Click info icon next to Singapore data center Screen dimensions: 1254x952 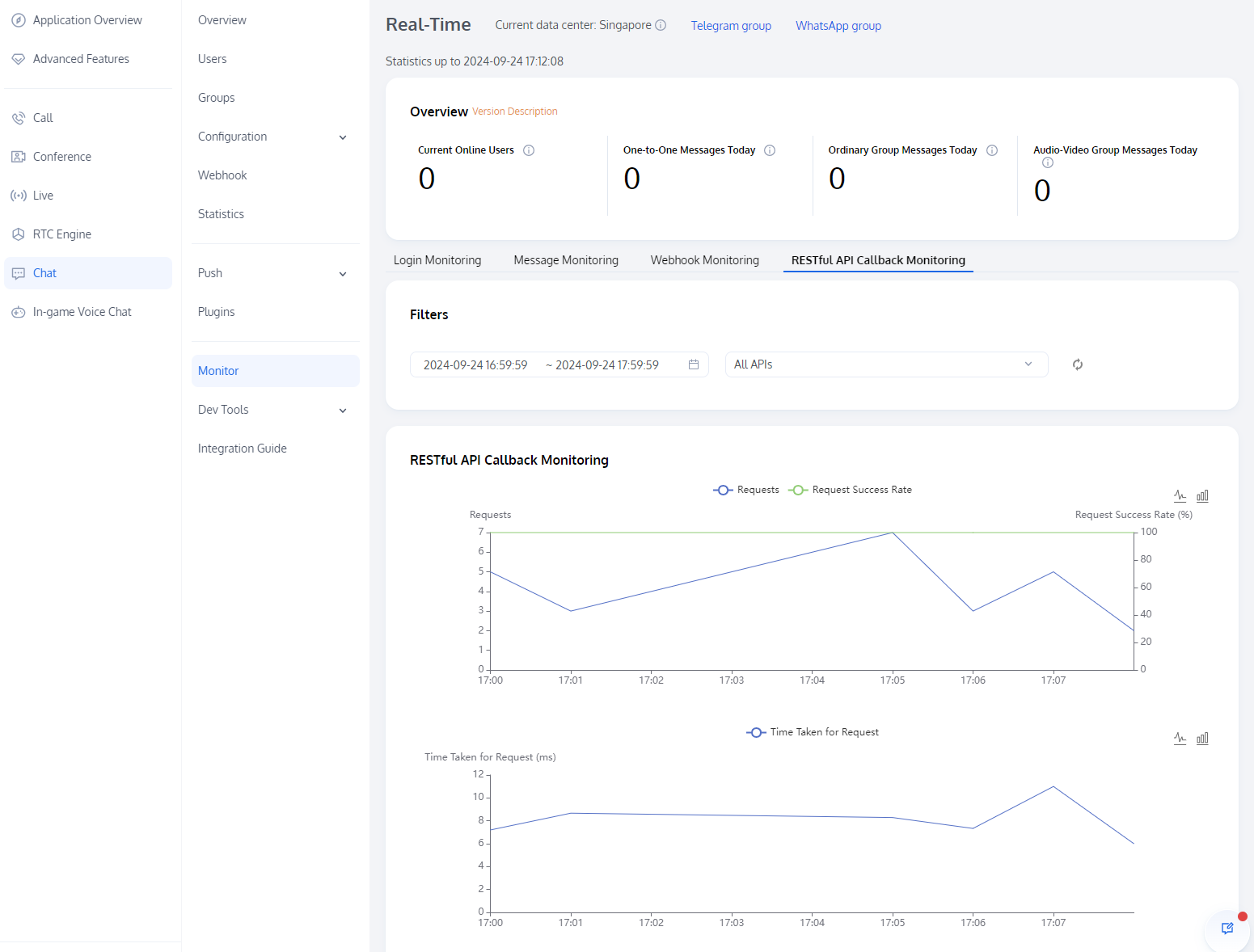[661, 25]
